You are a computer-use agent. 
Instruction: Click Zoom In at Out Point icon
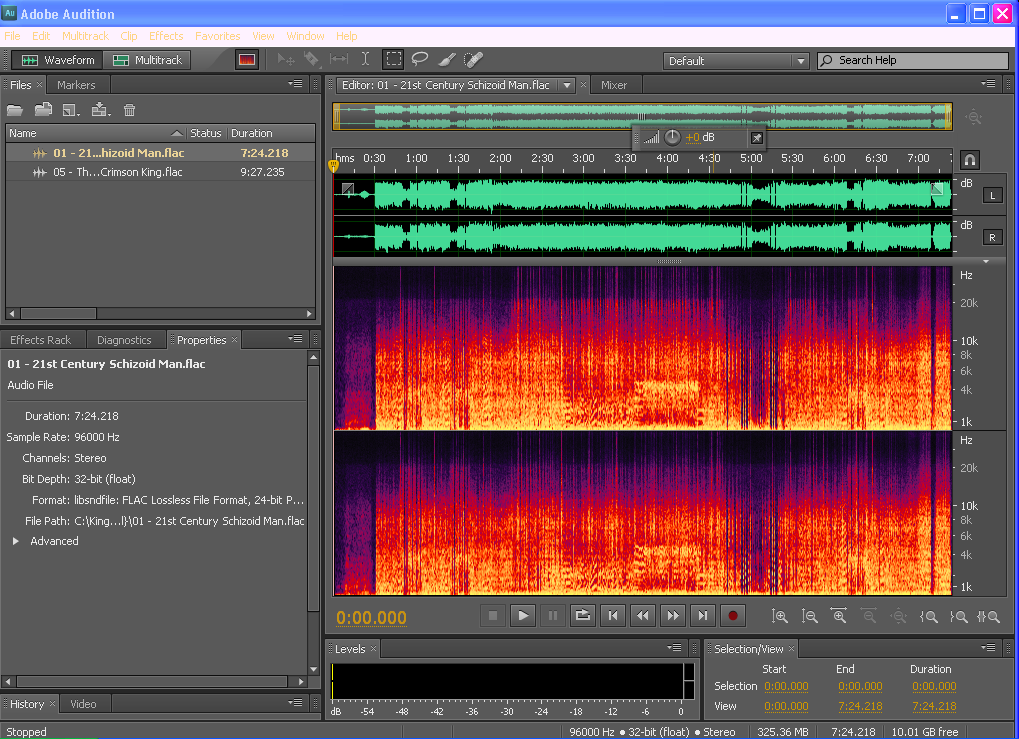[959, 616]
